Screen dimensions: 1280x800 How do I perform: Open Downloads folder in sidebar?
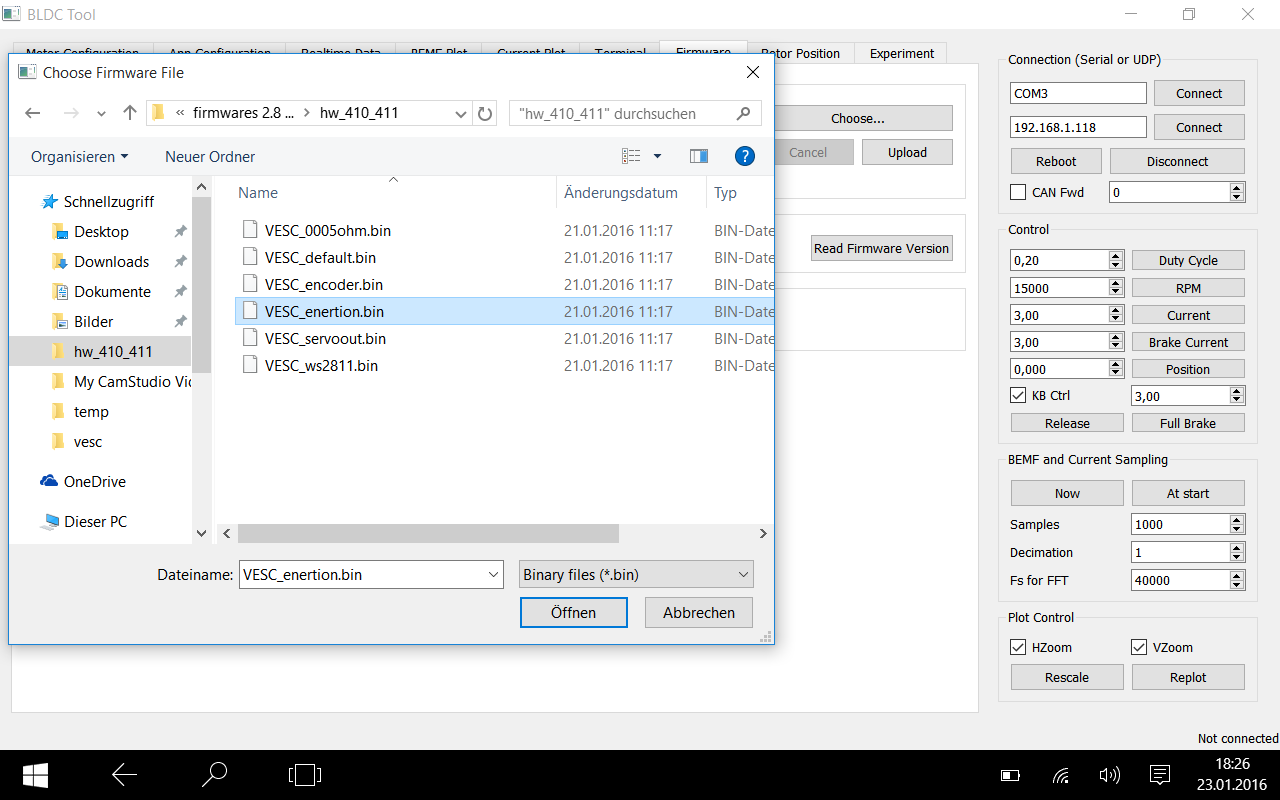(x=111, y=262)
